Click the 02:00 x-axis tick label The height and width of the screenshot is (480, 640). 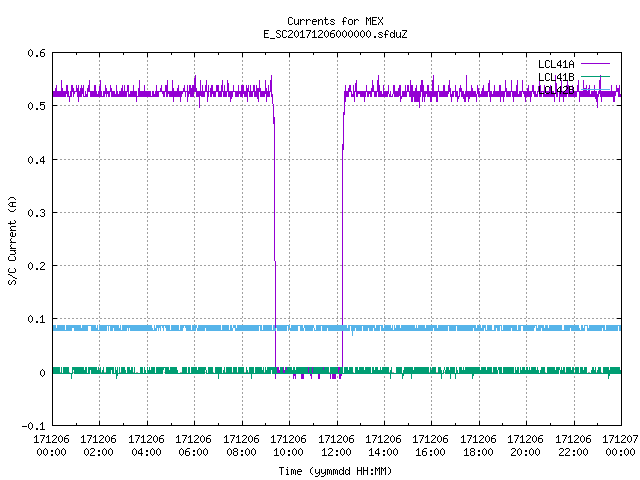[98, 452]
